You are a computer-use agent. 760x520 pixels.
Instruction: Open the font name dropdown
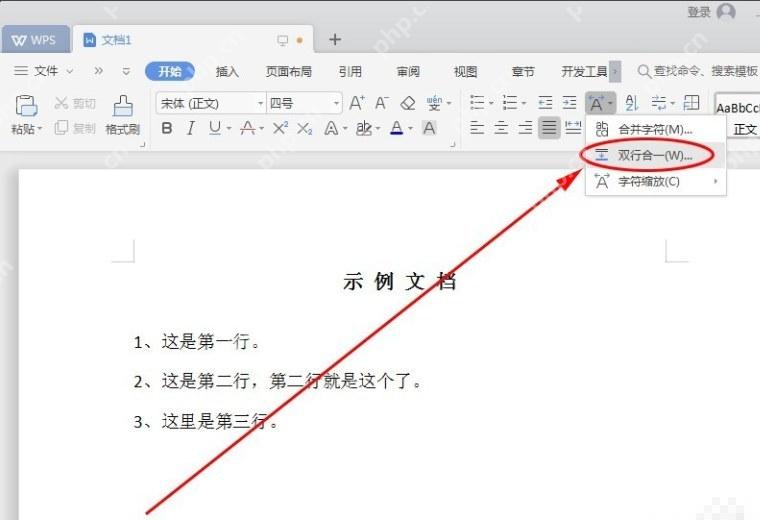click(260, 103)
